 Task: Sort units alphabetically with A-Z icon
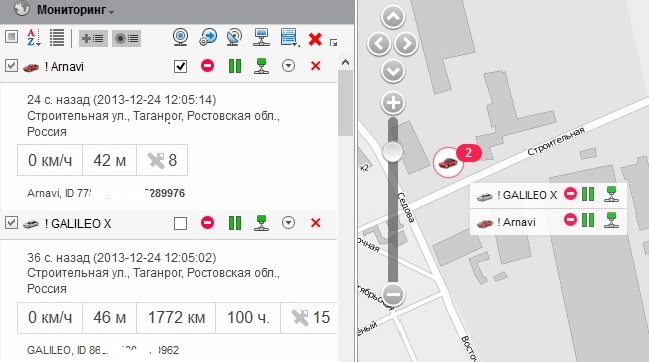point(34,38)
